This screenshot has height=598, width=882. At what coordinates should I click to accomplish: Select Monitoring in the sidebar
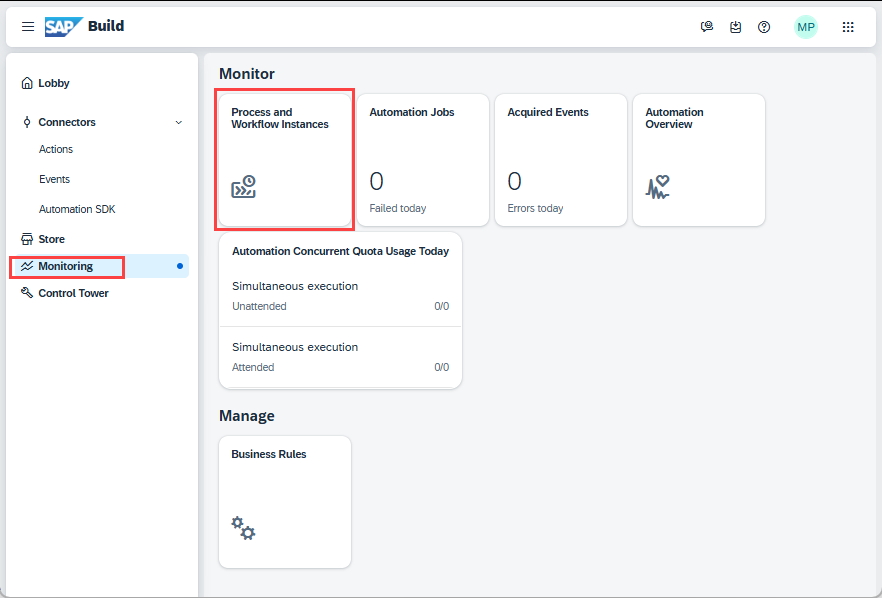coord(100,266)
